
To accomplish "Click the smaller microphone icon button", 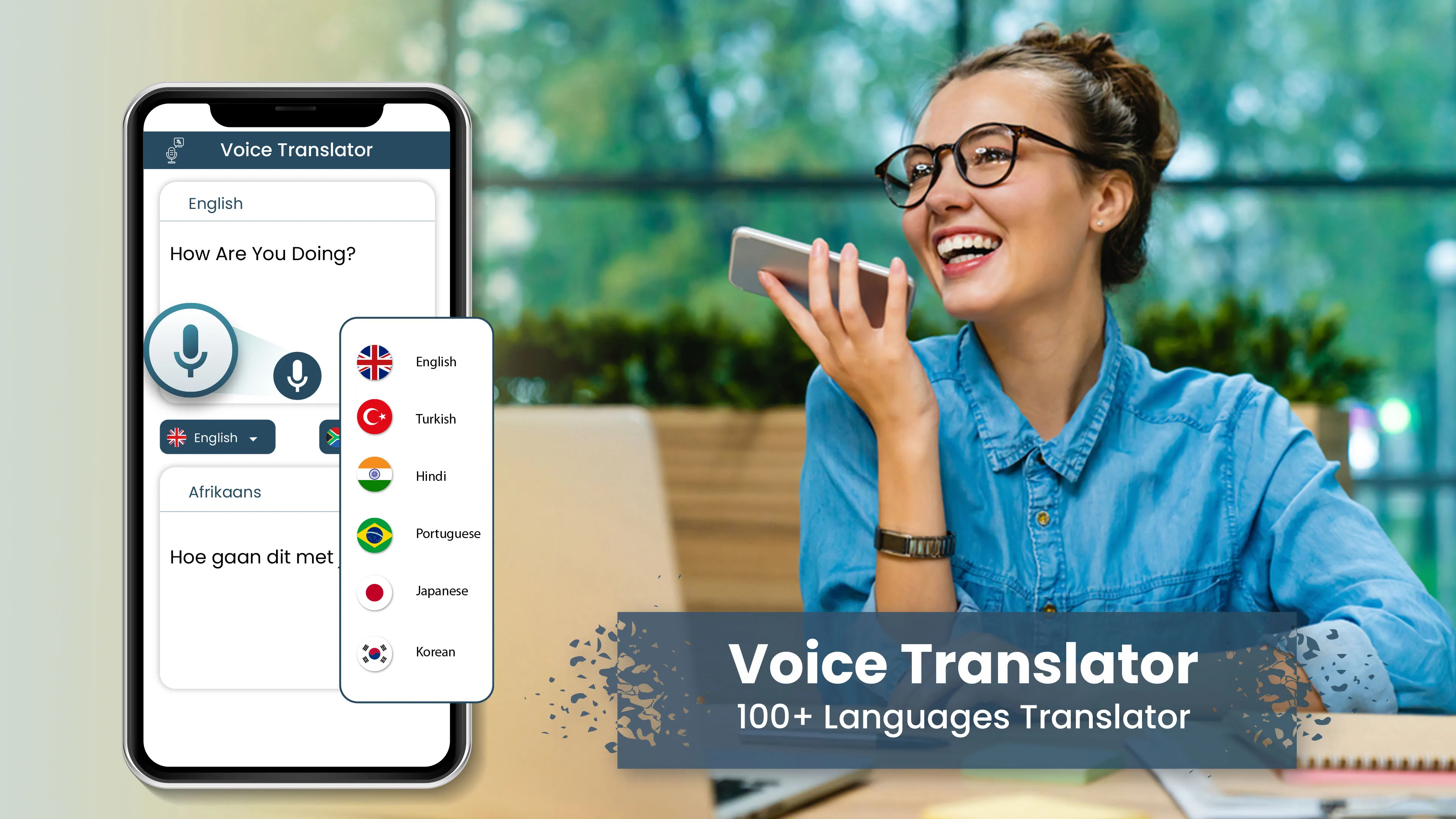I will click(296, 374).
